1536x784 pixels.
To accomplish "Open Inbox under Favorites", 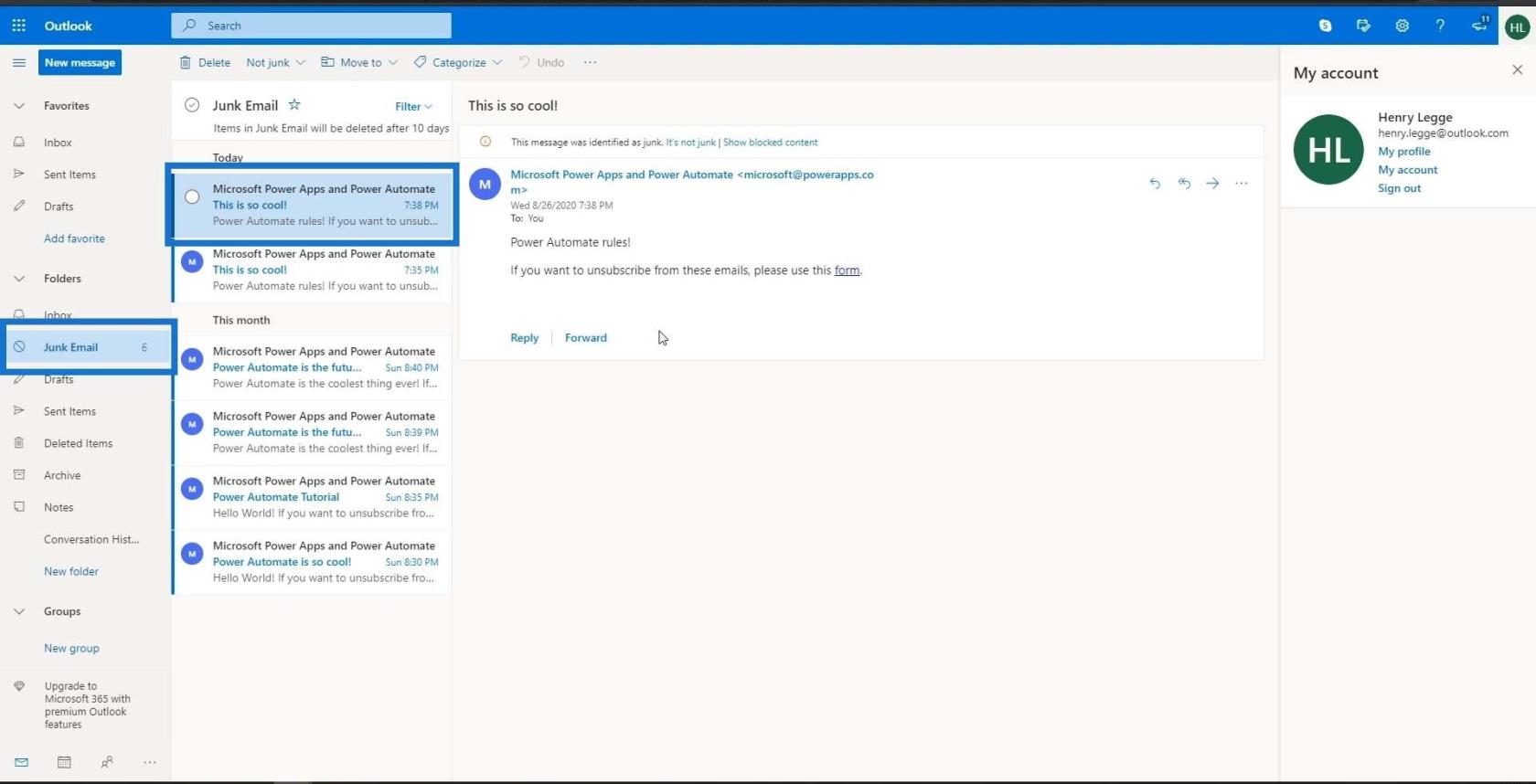I will point(58,143).
